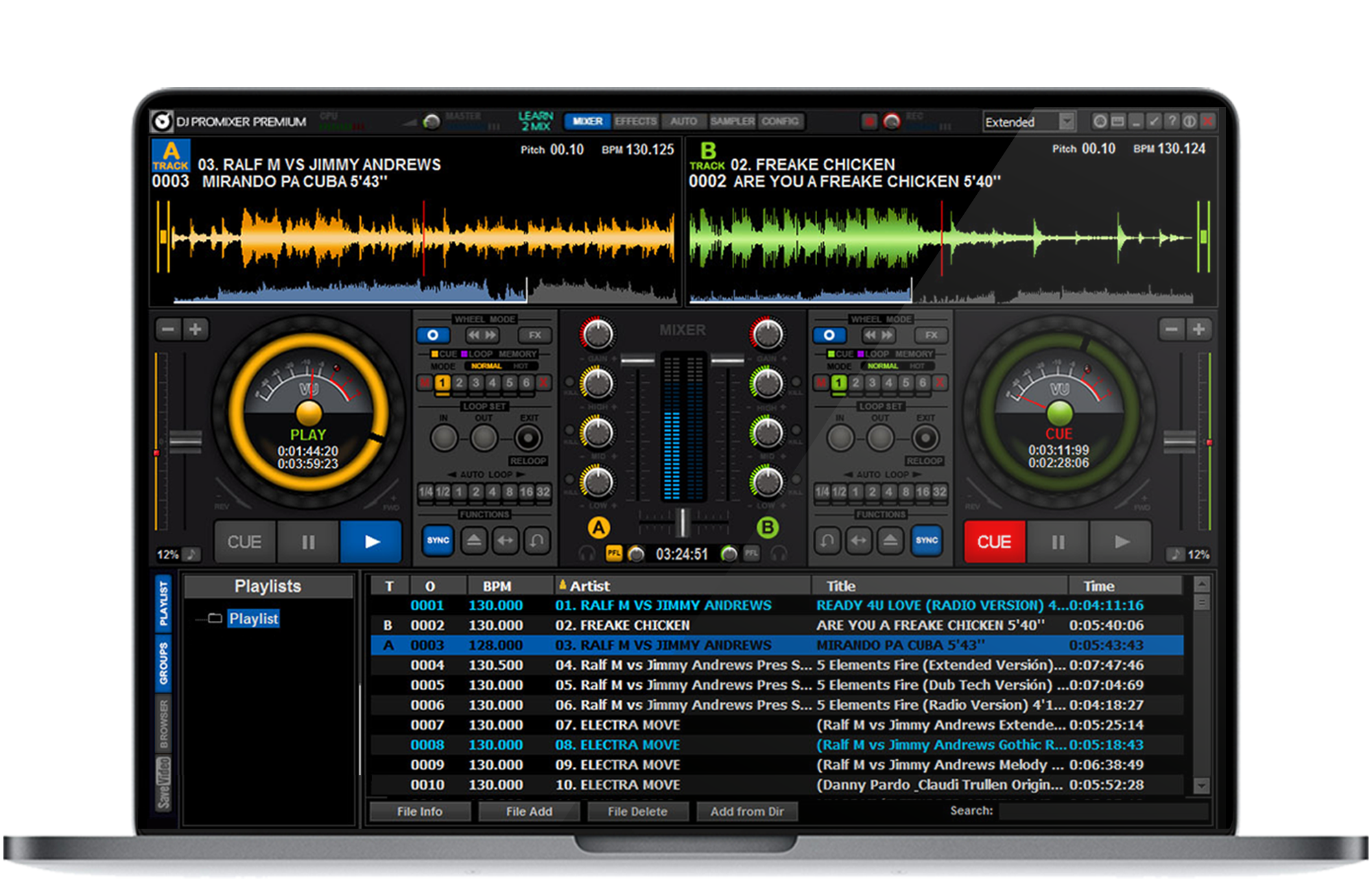Sort the track list by Artist column
The width and height of the screenshot is (1372, 885).
590,586
